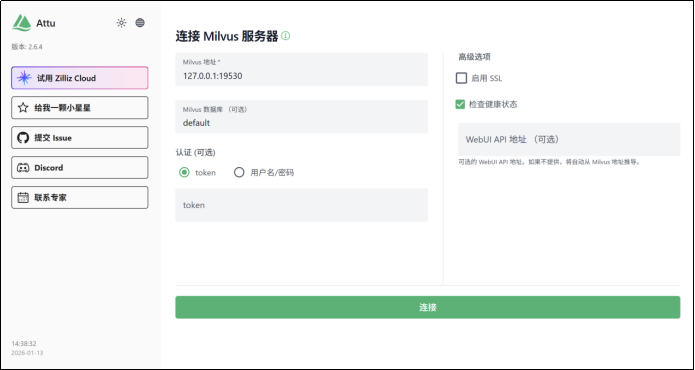695x370 pixels.
Task: Open the language globe icon
Action: (140, 23)
